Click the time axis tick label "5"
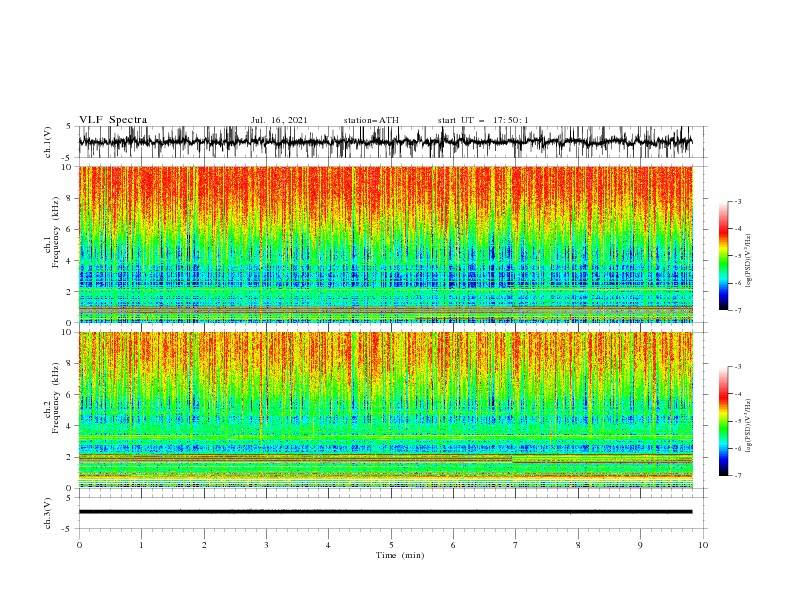Image resolution: width=792 pixels, height=612 pixels. coord(391,545)
